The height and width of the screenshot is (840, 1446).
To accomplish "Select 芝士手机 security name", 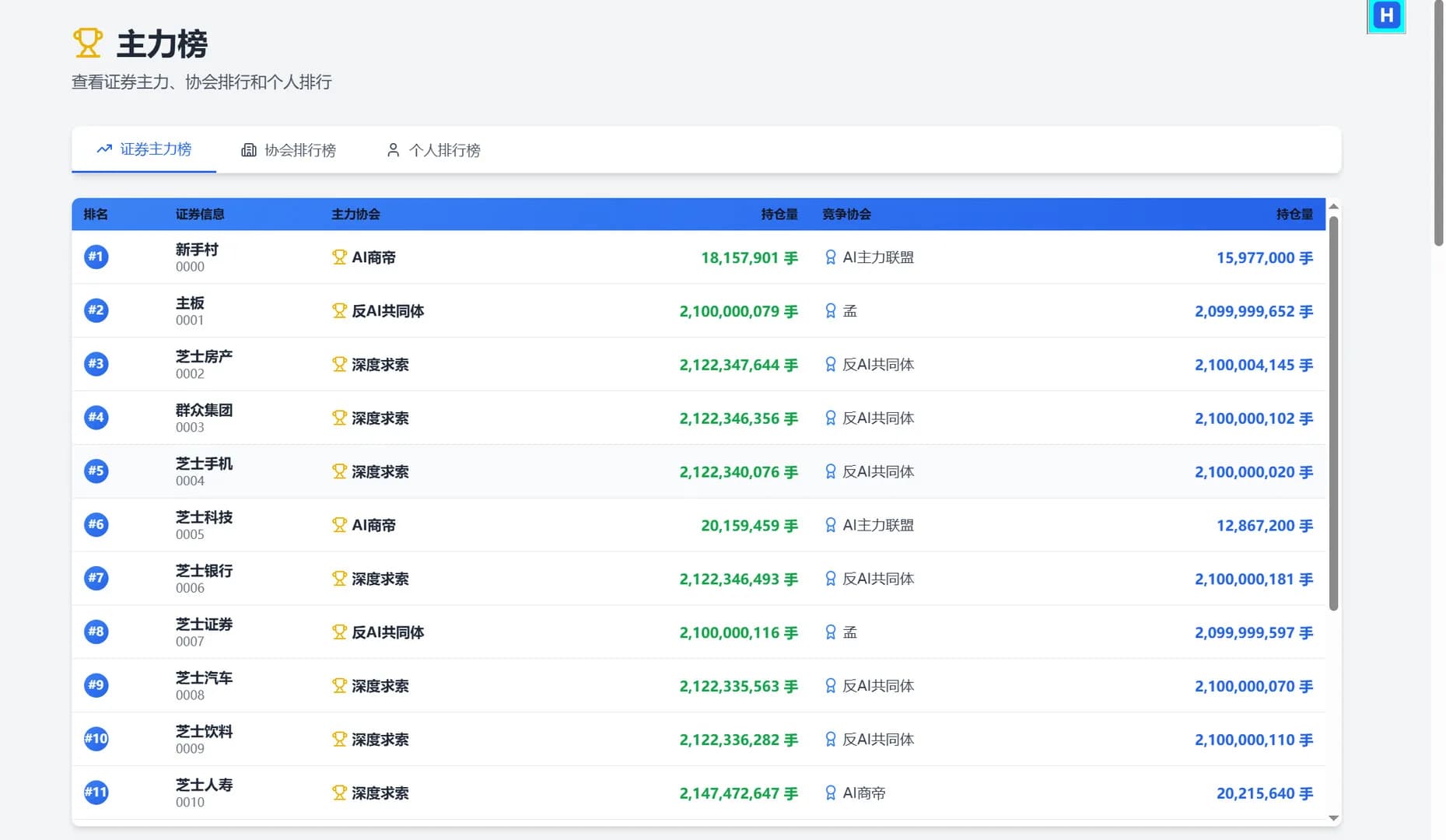I will coord(204,464).
